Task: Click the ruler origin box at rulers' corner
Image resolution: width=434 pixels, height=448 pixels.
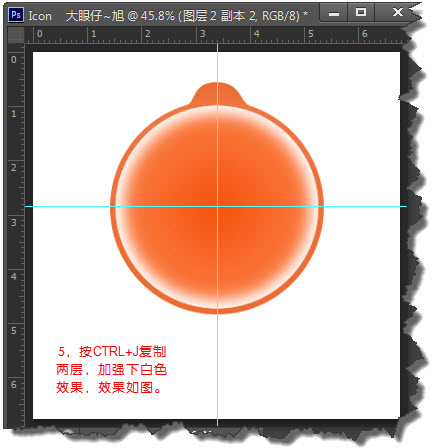Action: coord(16,35)
